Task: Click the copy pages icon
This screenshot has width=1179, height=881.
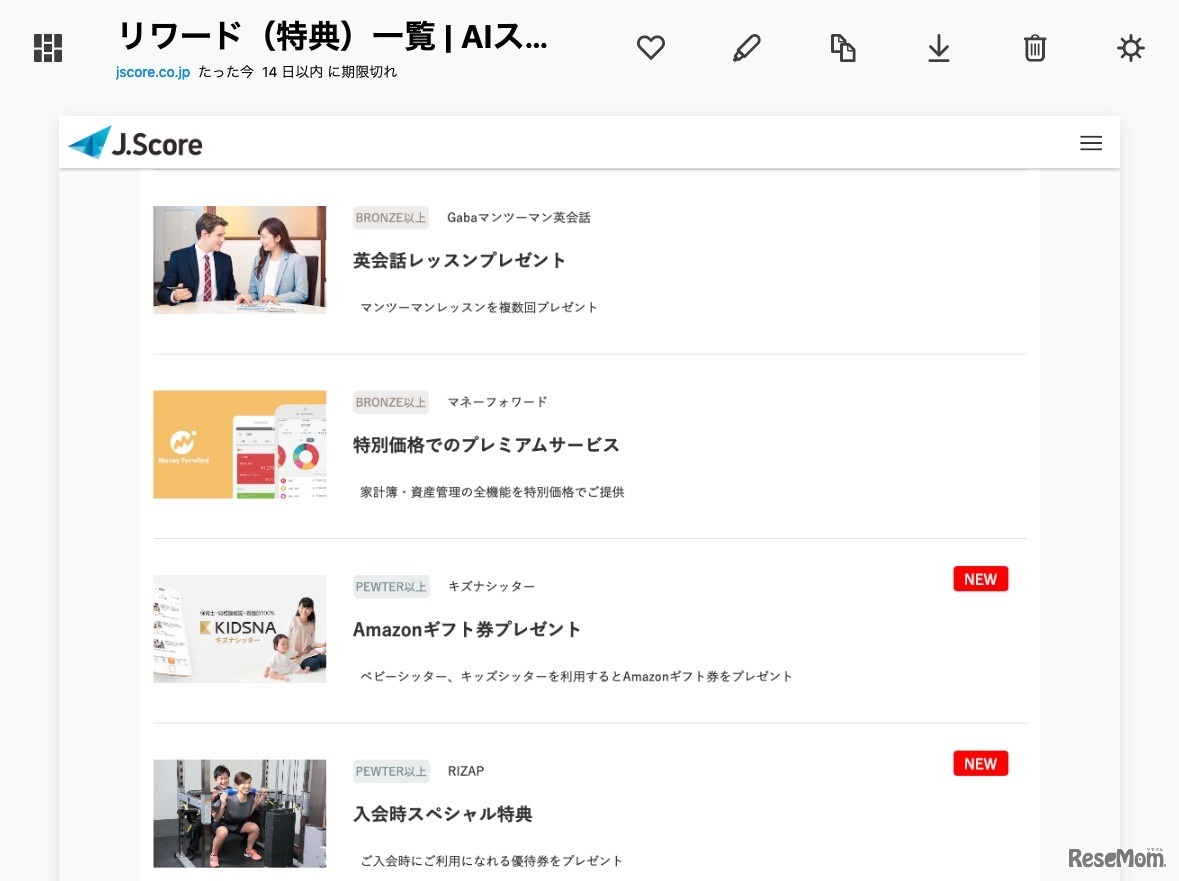Action: pyautogui.click(x=843, y=47)
